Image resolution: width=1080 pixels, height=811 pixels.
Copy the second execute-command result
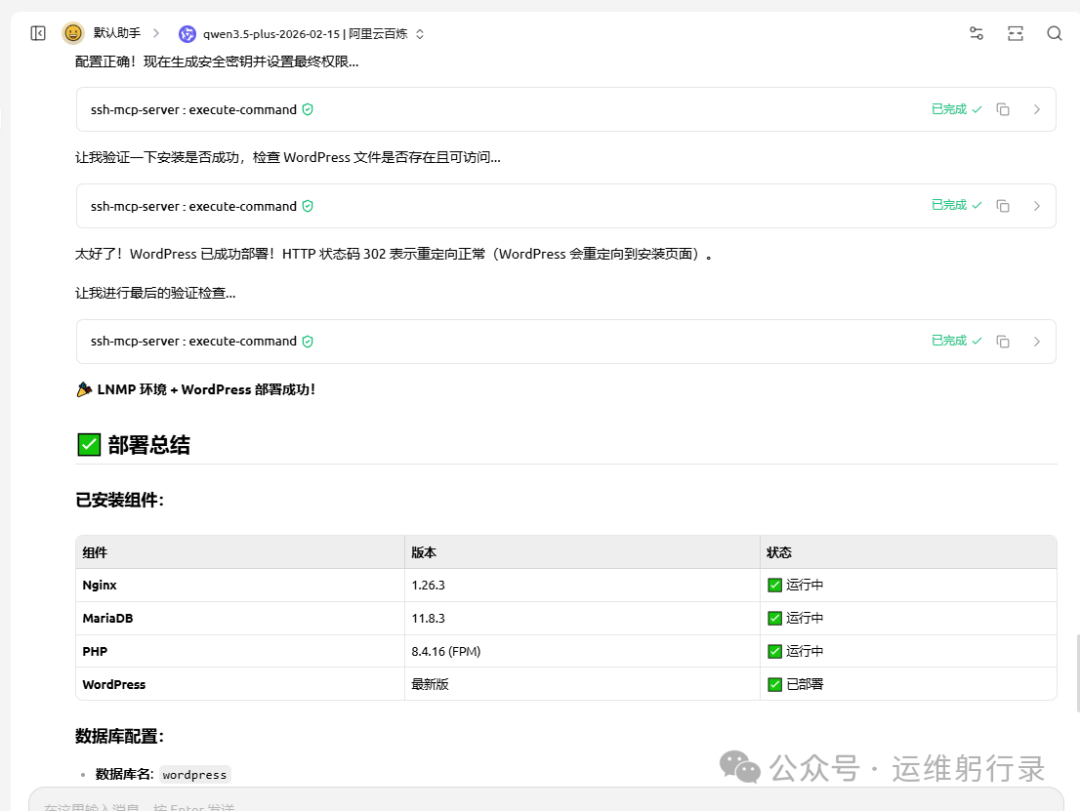tap(1003, 206)
